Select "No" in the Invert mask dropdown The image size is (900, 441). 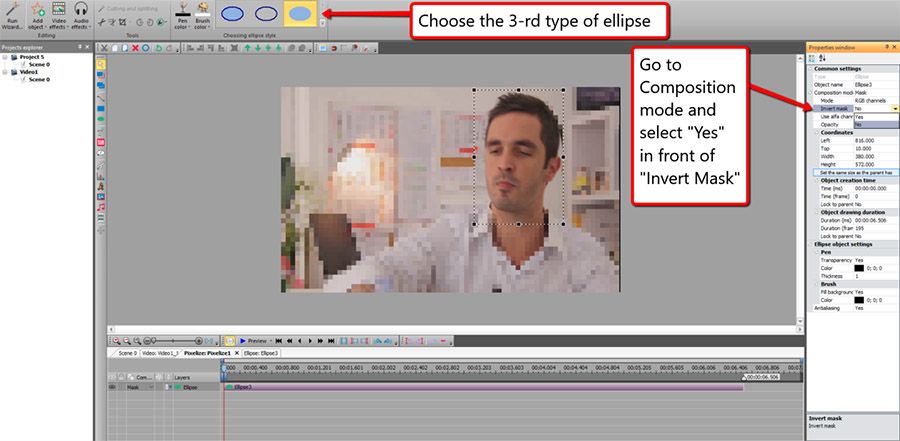(876, 124)
